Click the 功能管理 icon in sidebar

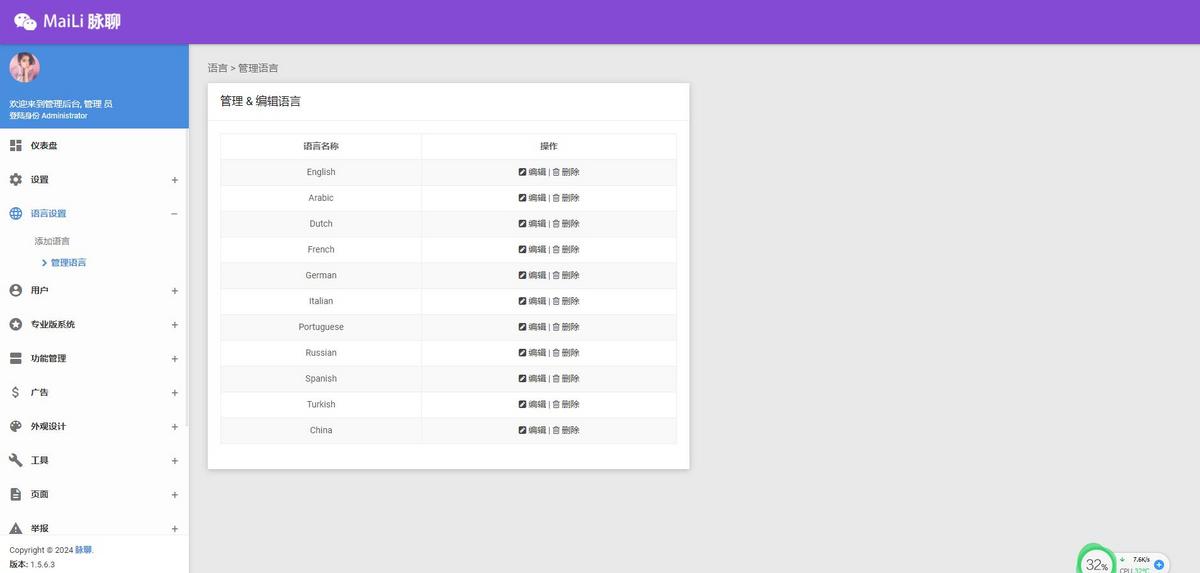pyautogui.click(x=15, y=358)
